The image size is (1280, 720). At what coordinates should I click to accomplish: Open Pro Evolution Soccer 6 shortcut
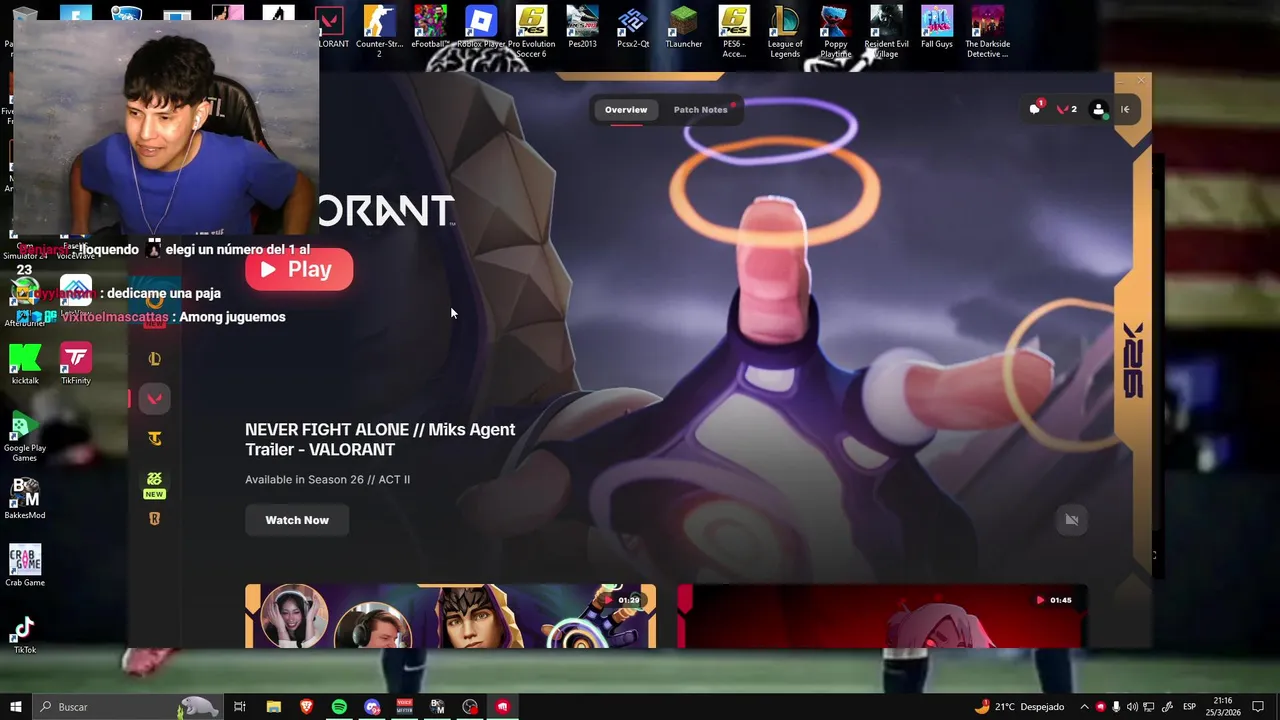tap(531, 32)
